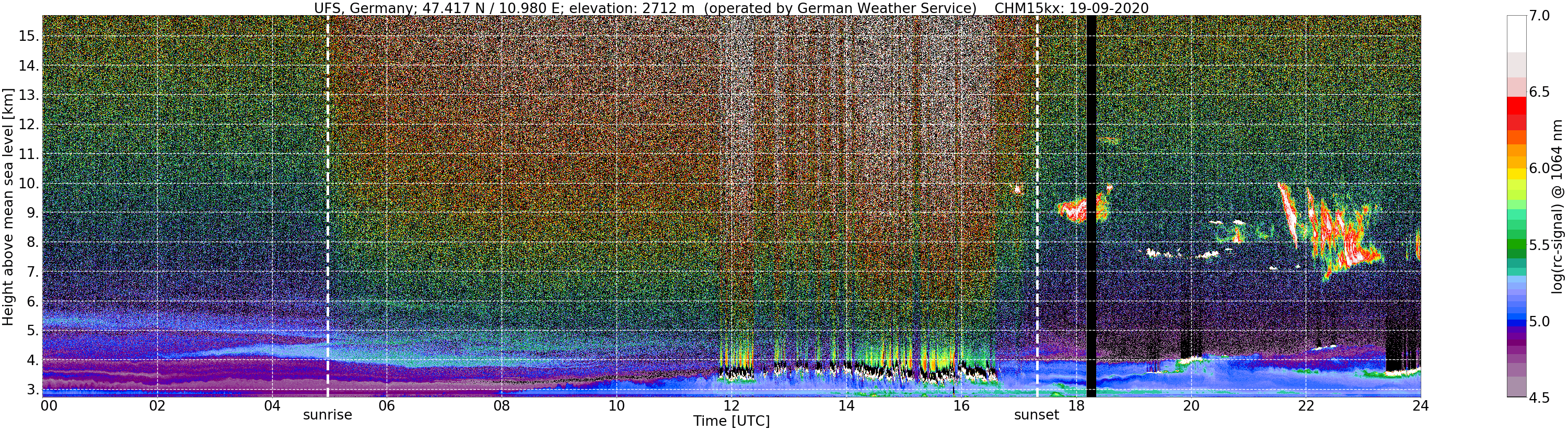Click the 'Time [UTC]' axis label

[x=731, y=421]
